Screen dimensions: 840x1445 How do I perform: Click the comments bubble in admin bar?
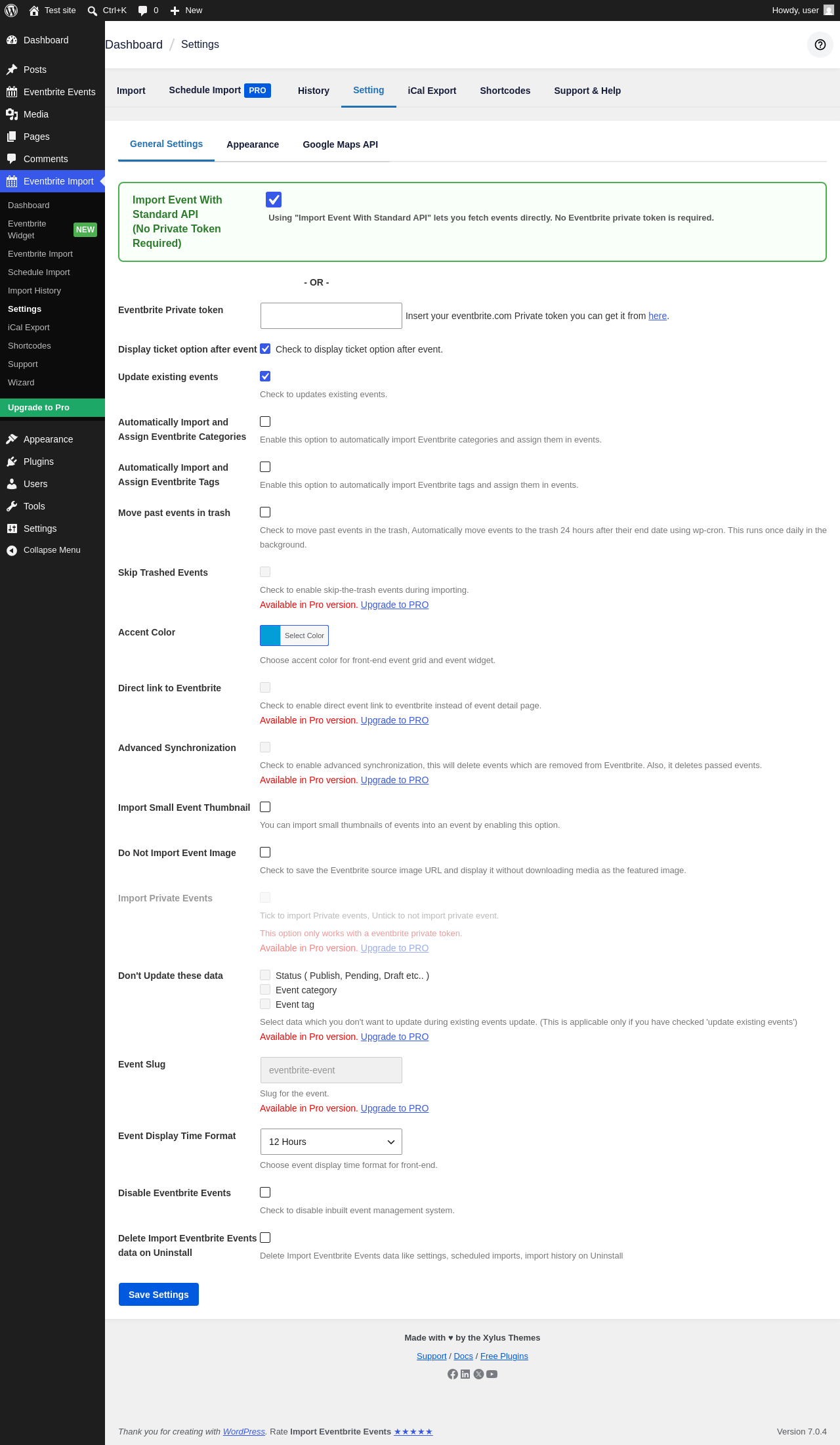click(x=142, y=11)
